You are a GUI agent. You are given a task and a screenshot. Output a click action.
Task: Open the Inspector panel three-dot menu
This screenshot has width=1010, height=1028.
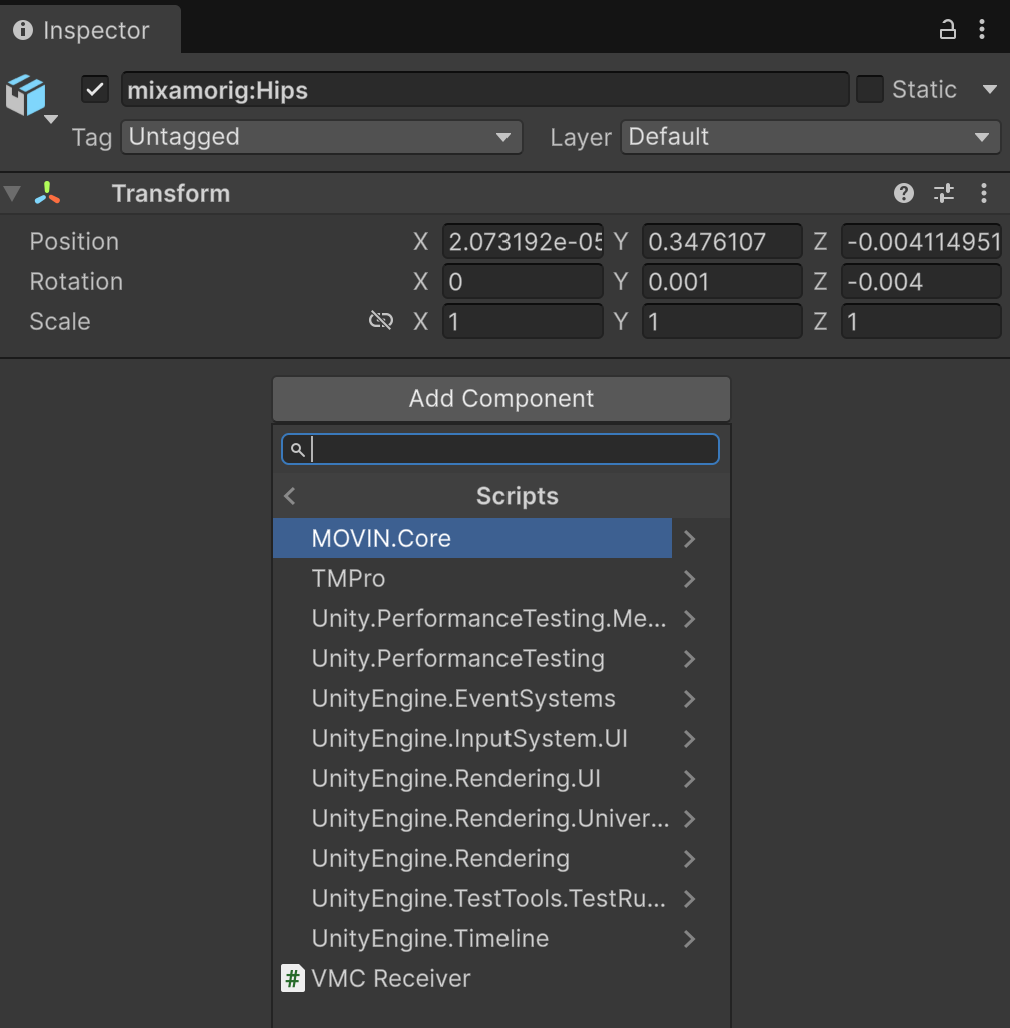[x=982, y=30]
